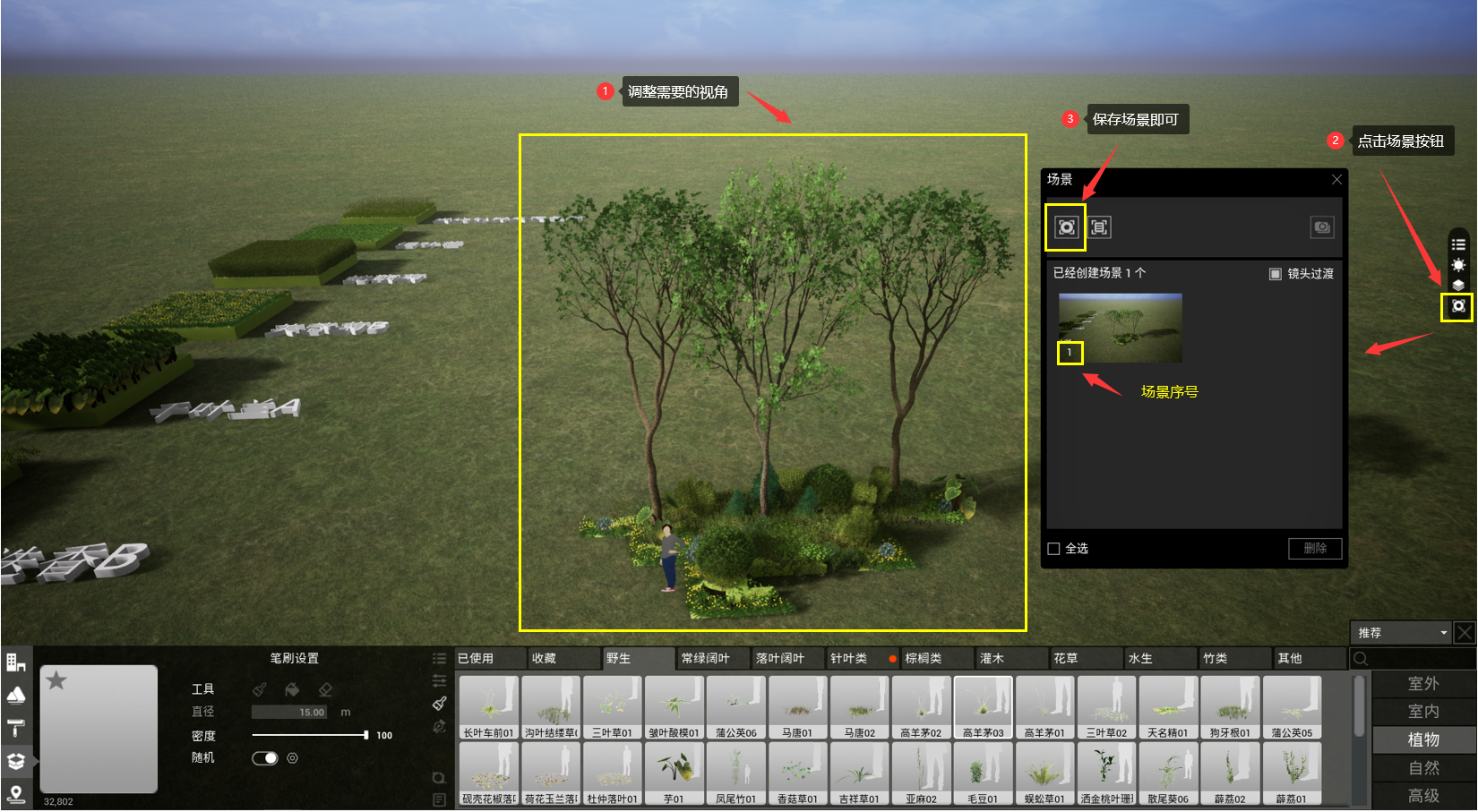The width and height of the screenshot is (1478, 812).
Task: Switch to the 针叶类 tab
Action: 862,659
